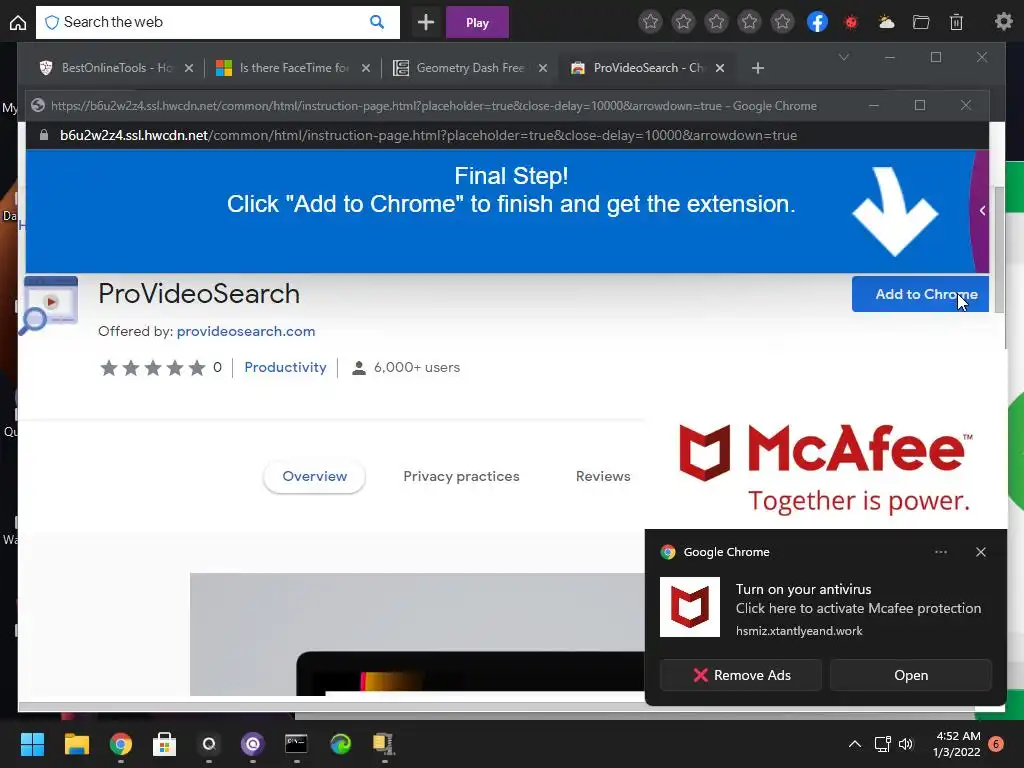
Task: Select the Reviews tab
Action: [603, 476]
